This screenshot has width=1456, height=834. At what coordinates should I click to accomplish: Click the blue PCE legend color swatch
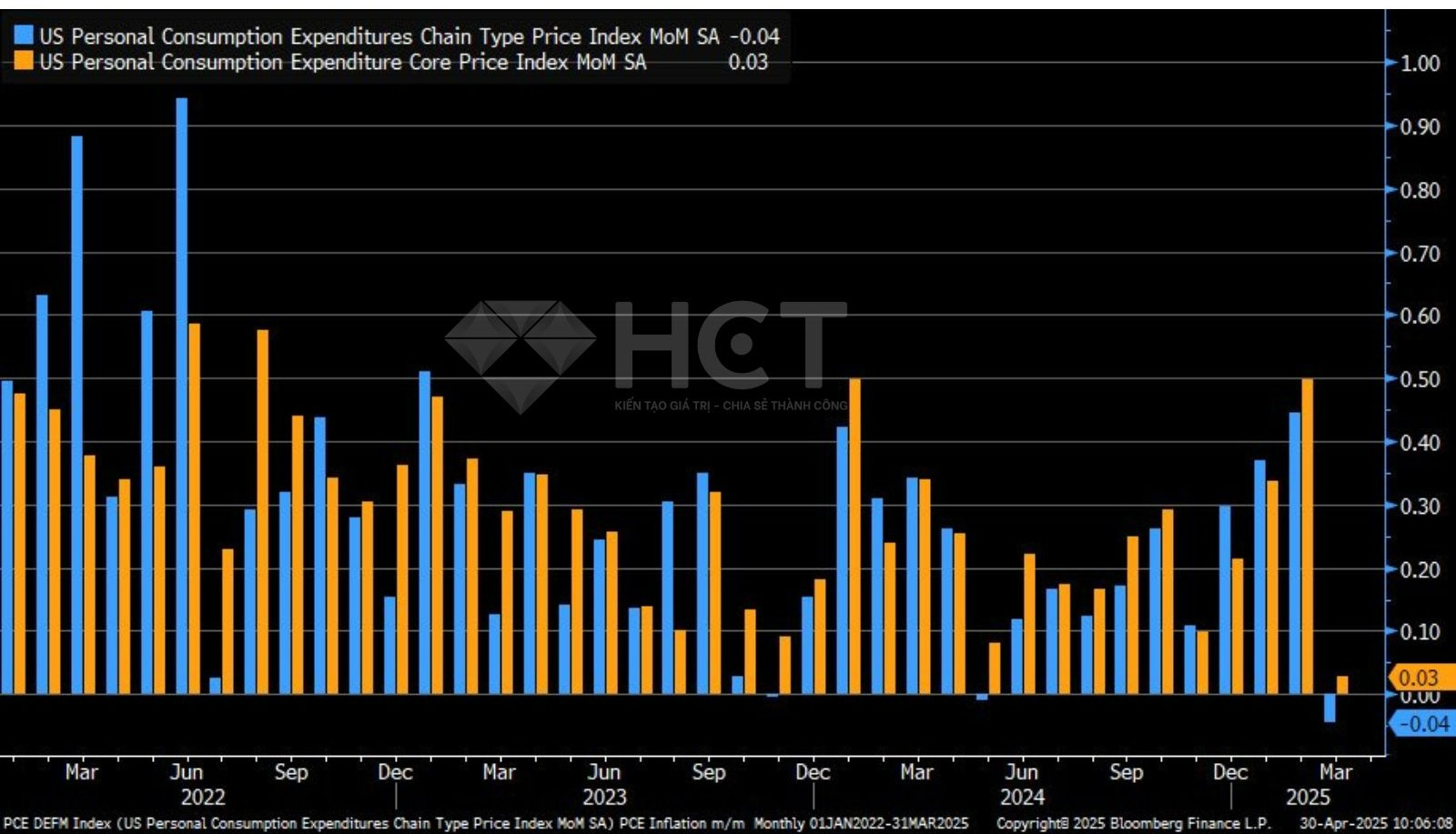[24, 35]
